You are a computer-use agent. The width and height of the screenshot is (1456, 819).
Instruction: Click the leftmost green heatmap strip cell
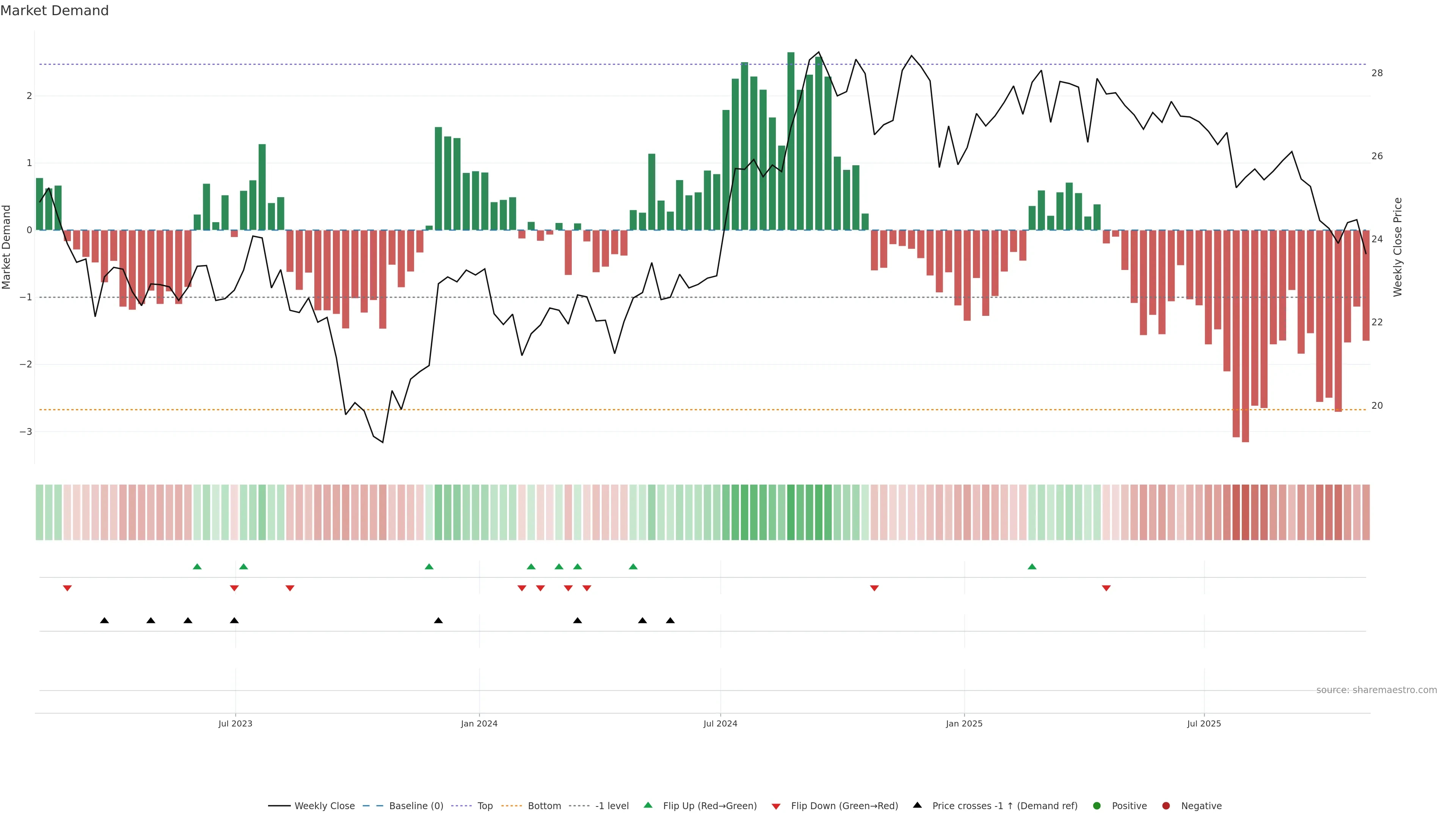(x=39, y=512)
